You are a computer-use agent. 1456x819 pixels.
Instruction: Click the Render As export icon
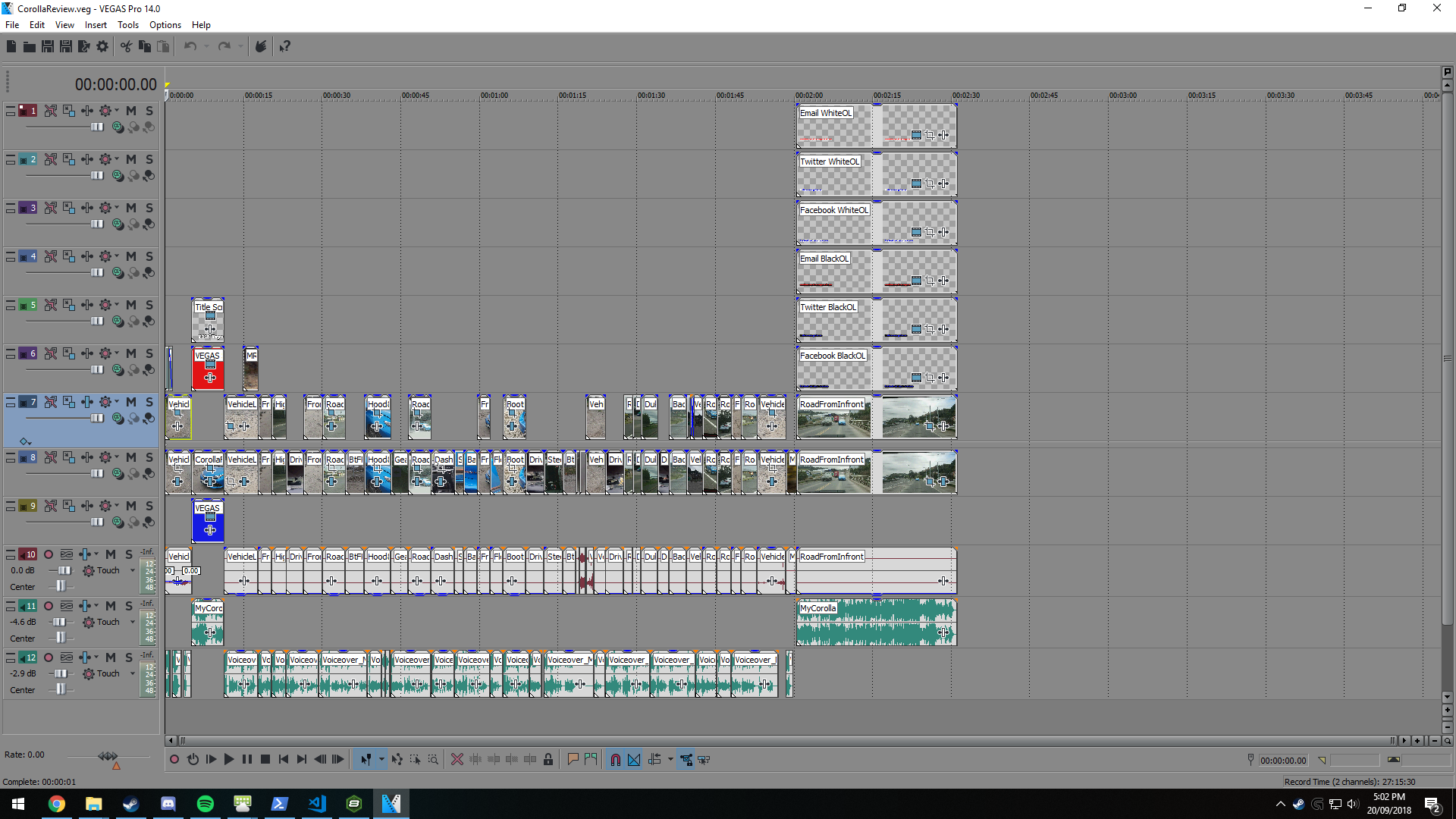(84, 46)
